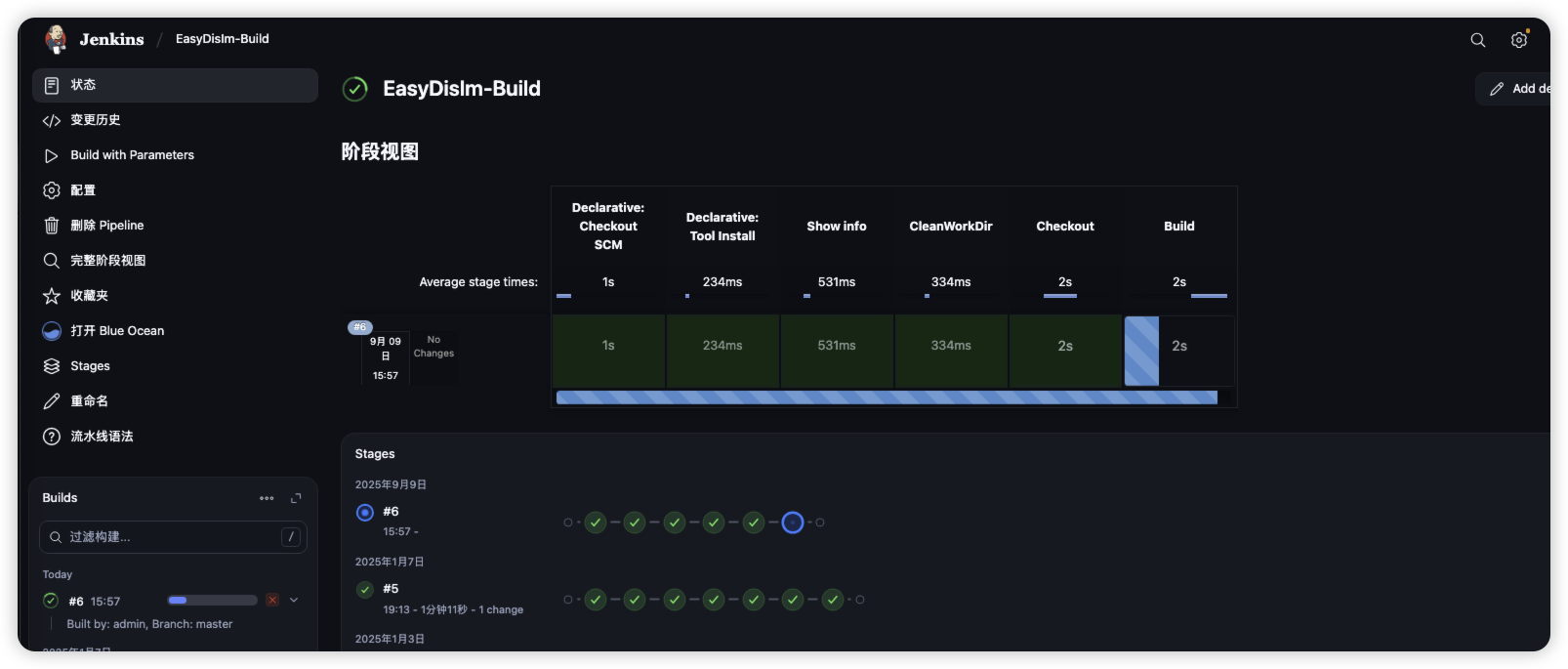Open the green 334ms stage cell for build #6
Viewport: 1568px width, 669px height.
[x=951, y=351]
